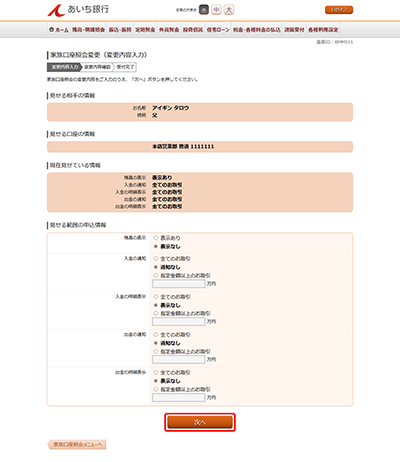Click the ログオフ button
The height and width of the screenshot is (462, 400).
[339, 10]
